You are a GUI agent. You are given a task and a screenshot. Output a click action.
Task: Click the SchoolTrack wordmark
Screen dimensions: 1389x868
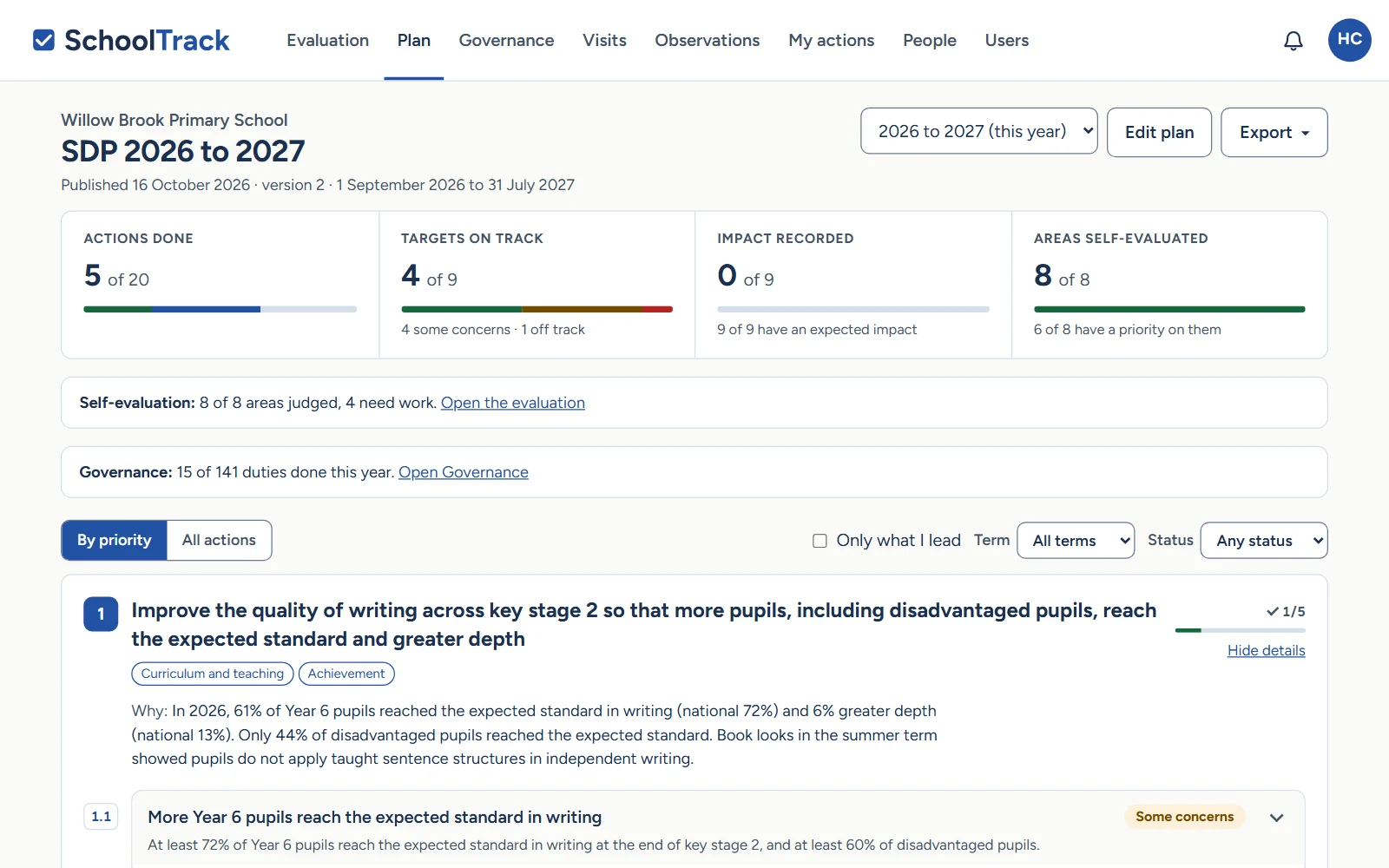point(147,40)
